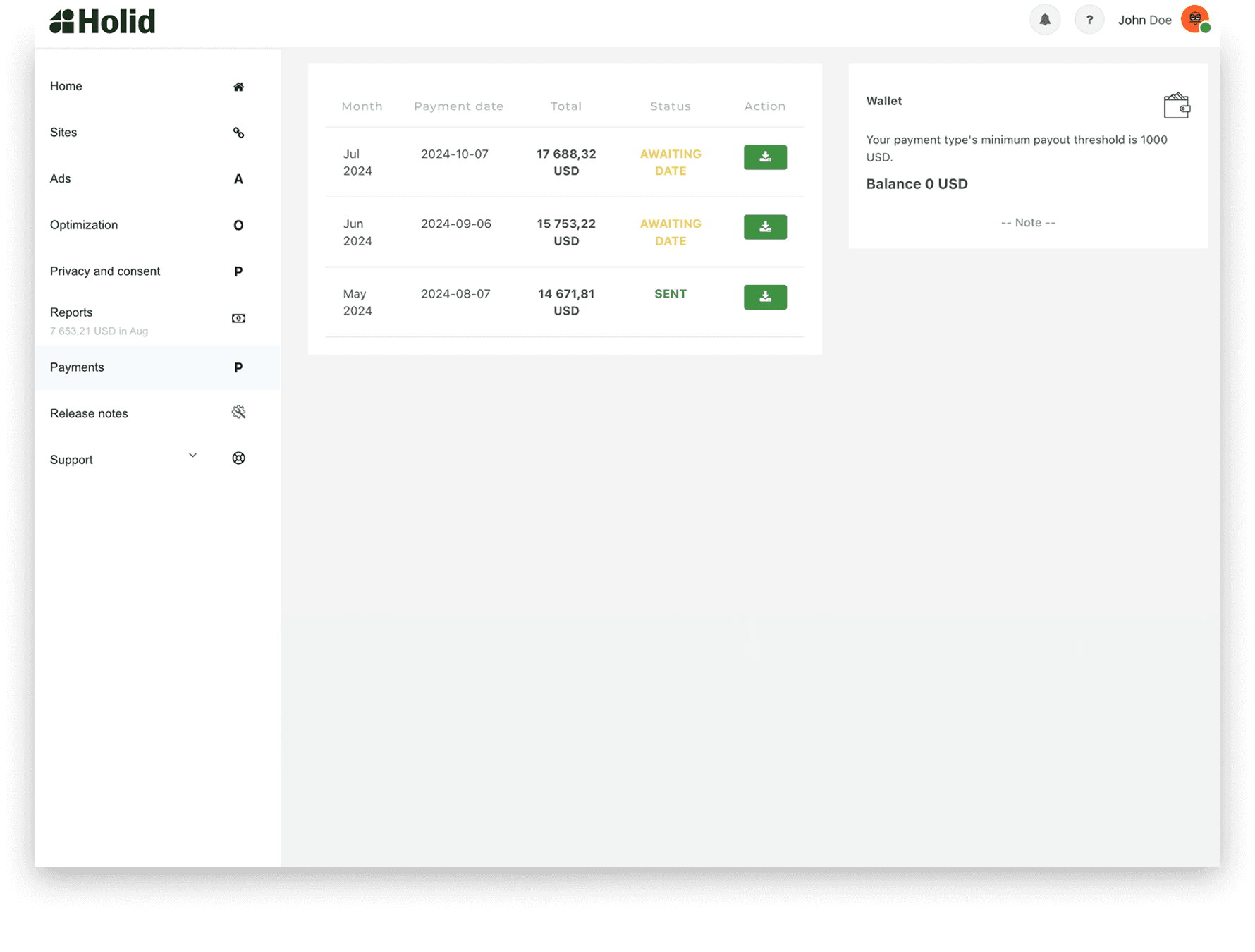1255x952 pixels.
Task: Click the Wallet heading
Action: coord(884,101)
